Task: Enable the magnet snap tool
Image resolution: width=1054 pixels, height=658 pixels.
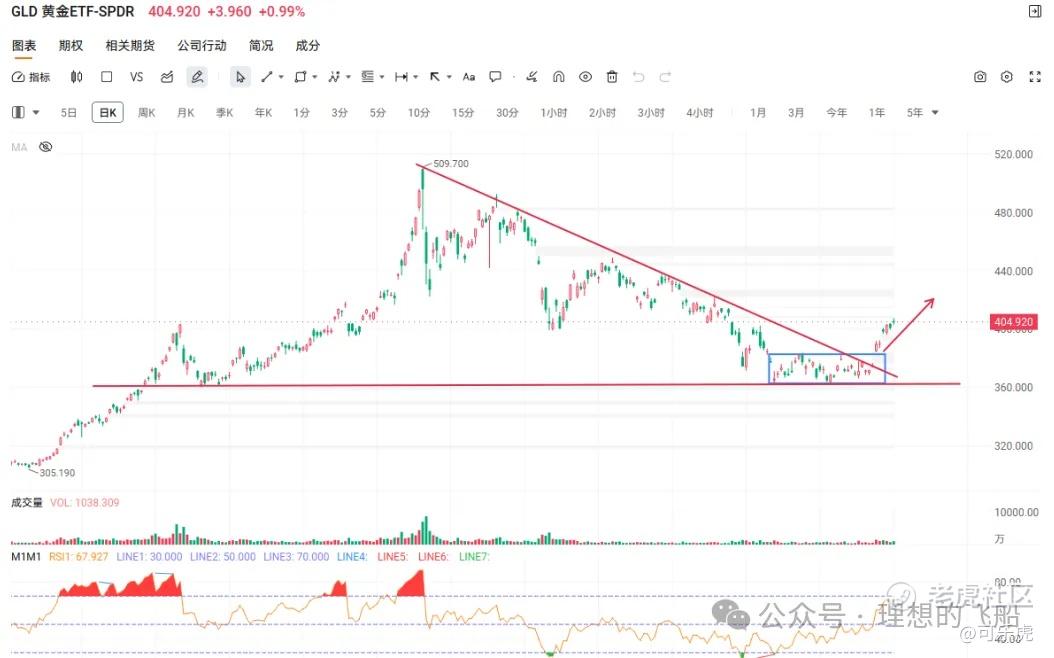Action: [559, 77]
